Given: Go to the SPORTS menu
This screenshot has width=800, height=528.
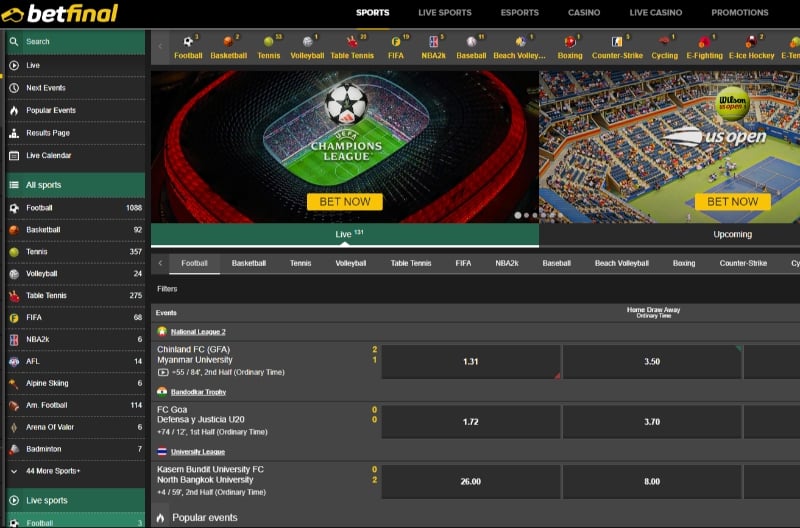Looking at the screenshot, I should [372, 13].
